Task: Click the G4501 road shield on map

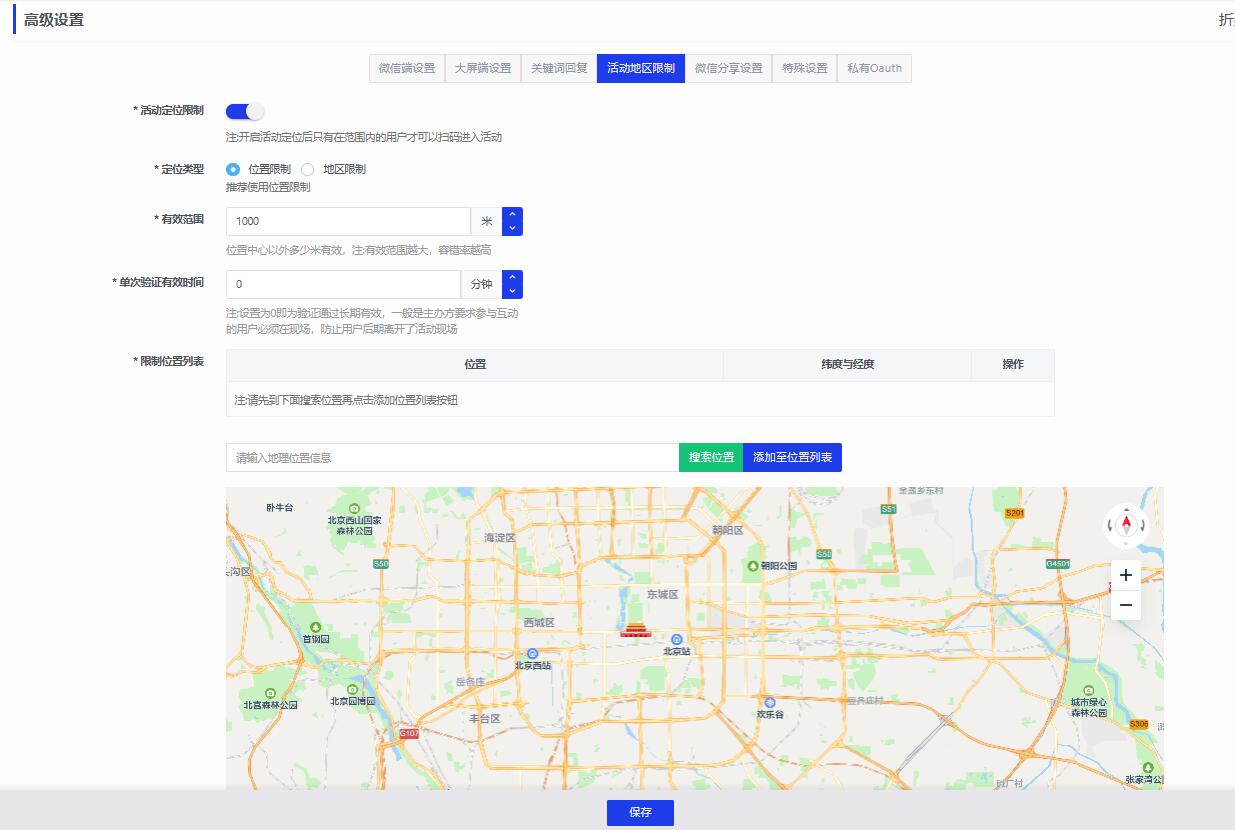Action: [x=1057, y=563]
